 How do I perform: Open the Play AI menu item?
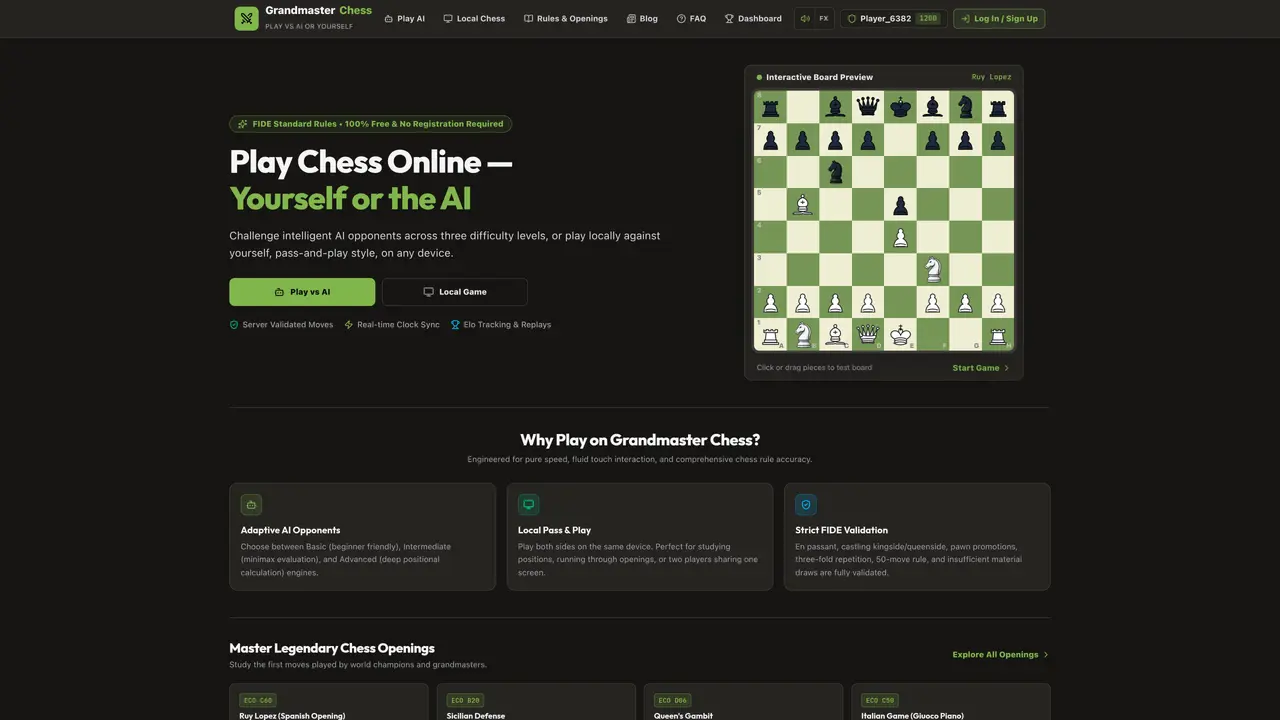pos(404,18)
